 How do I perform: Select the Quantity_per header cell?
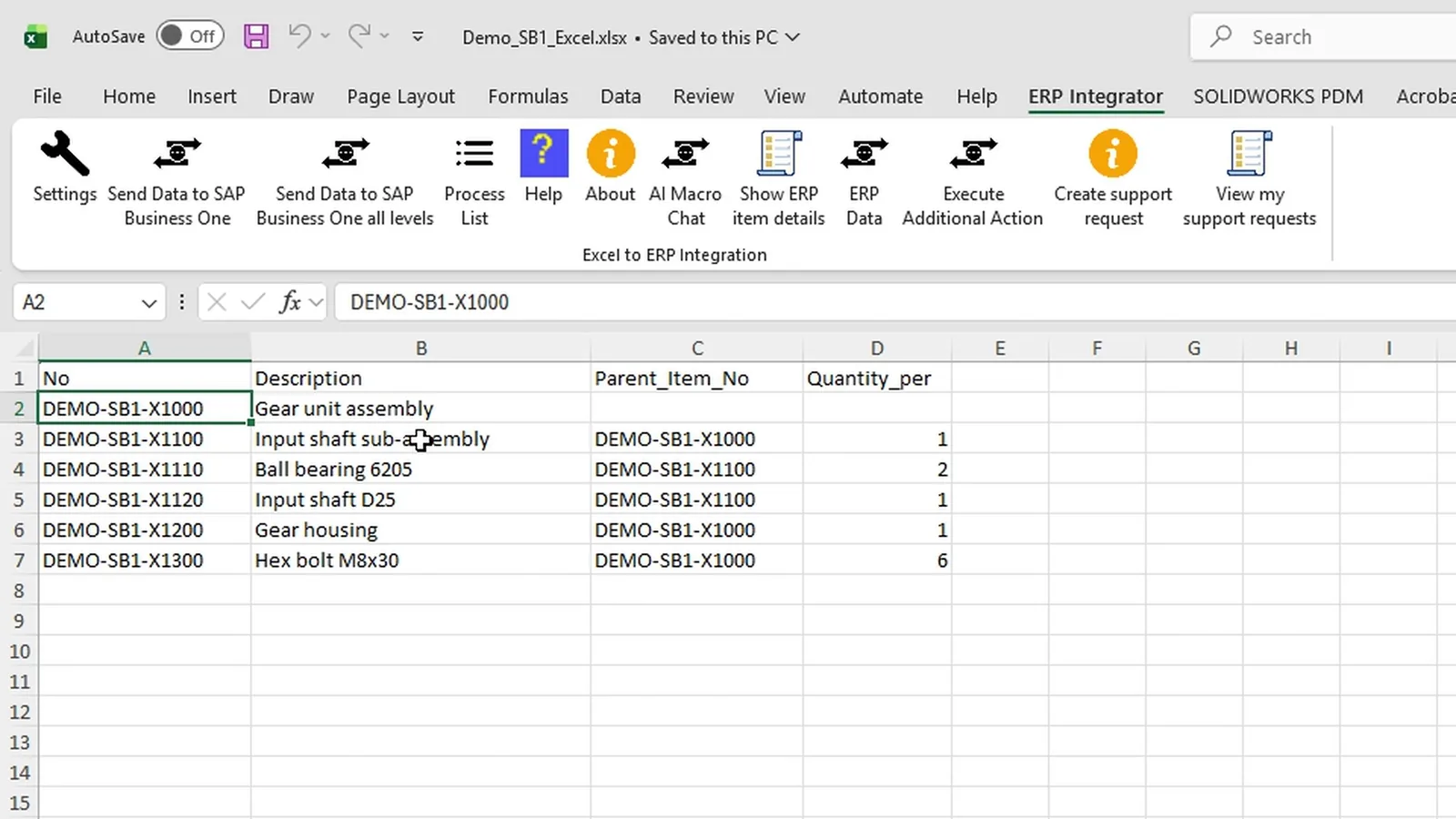click(877, 379)
